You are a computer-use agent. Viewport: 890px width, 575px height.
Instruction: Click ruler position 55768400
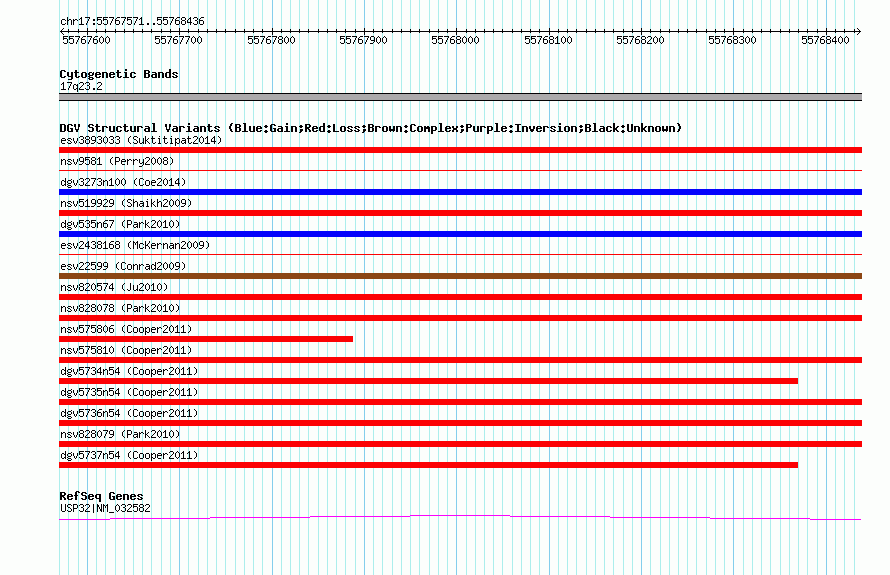[825, 40]
